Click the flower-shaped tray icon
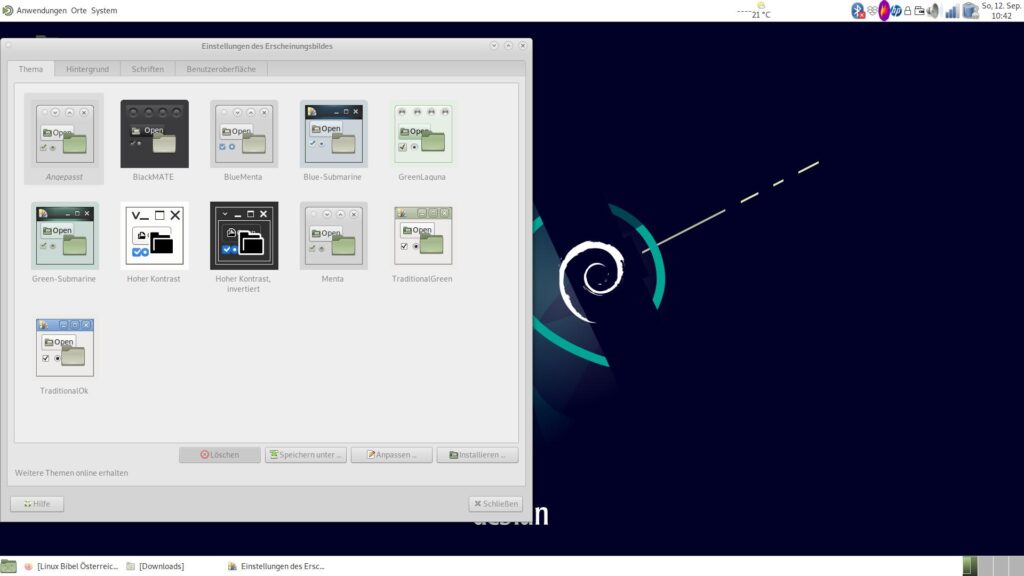The width and height of the screenshot is (1024, 576). [x=872, y=10]
